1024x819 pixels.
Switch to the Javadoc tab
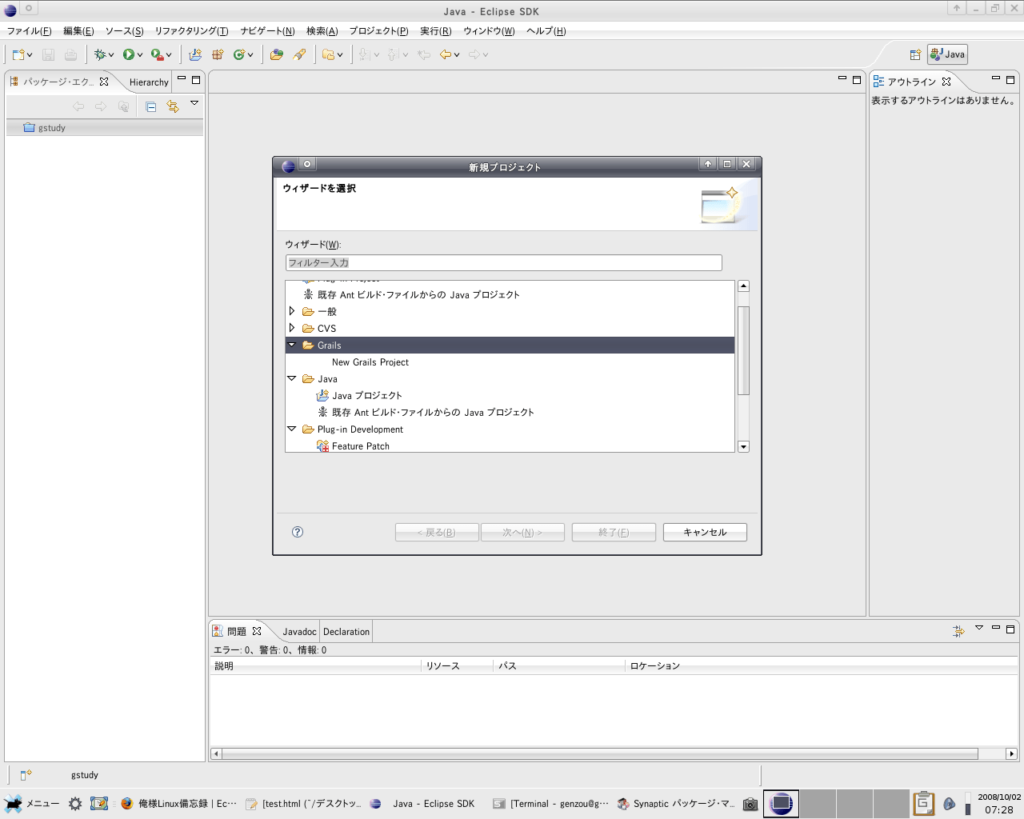299,632
